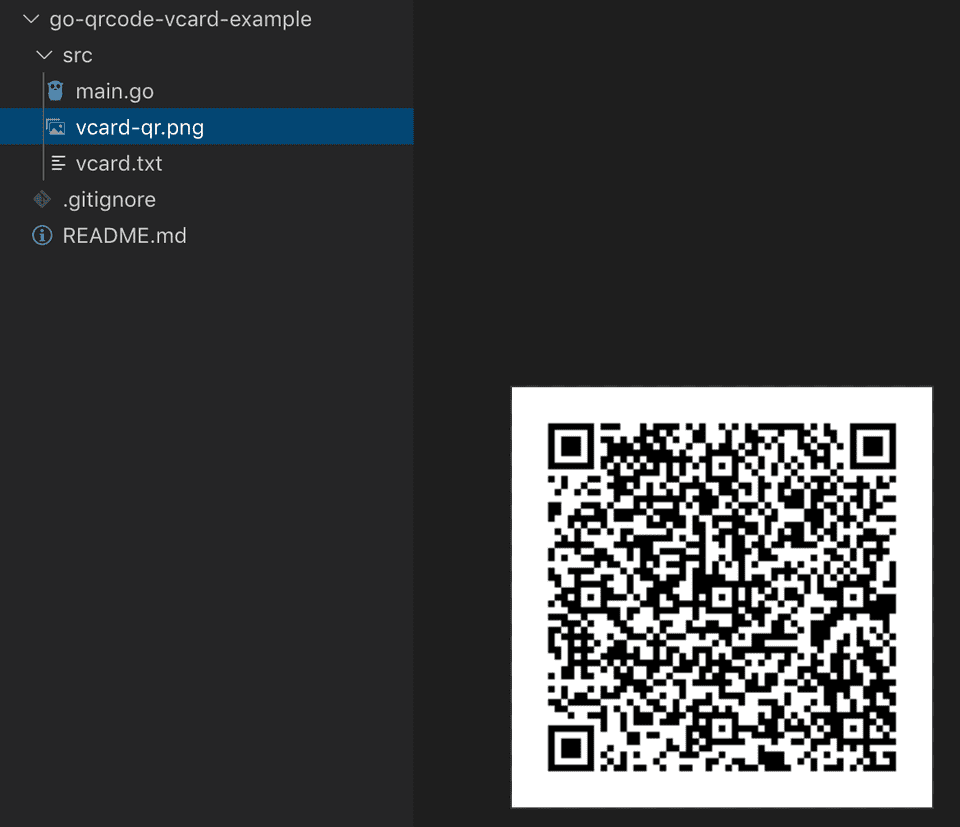
Task: Click the git icon beside .gitignore
Action: pyautogui.click(x=42, y=199)
